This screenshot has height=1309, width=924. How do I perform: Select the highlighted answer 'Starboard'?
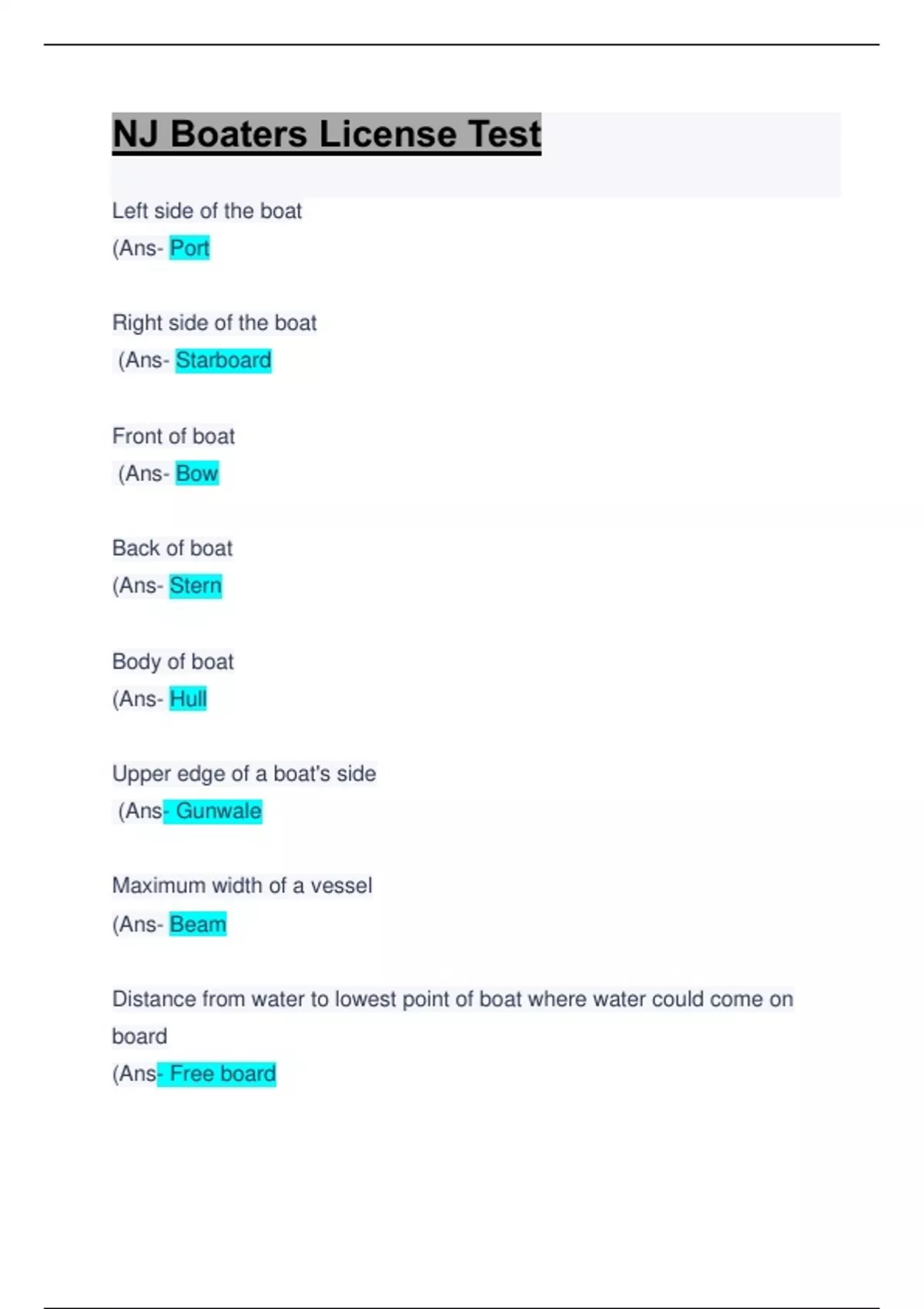[x=223, y=360]
